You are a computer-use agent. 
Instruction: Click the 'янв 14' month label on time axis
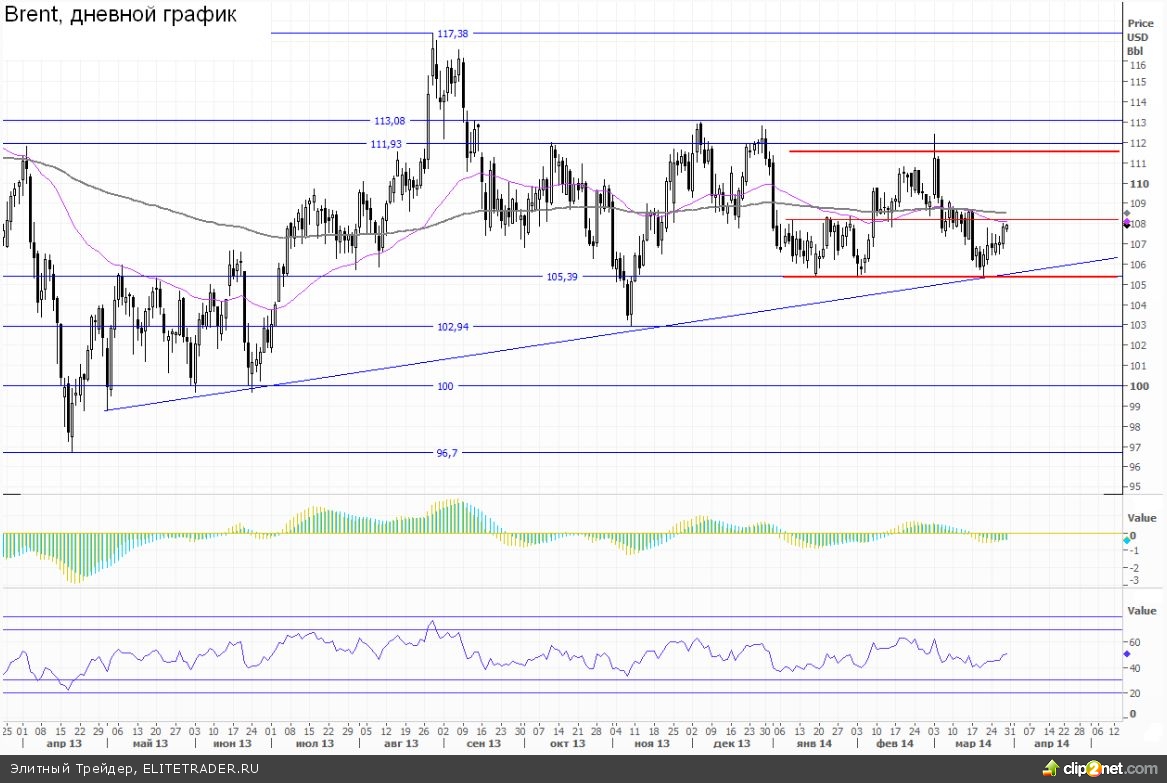[813, 744]
